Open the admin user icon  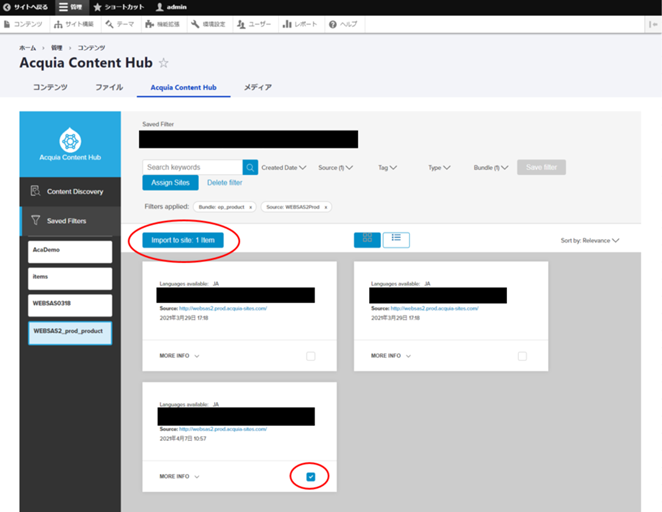tap(160, 7)
